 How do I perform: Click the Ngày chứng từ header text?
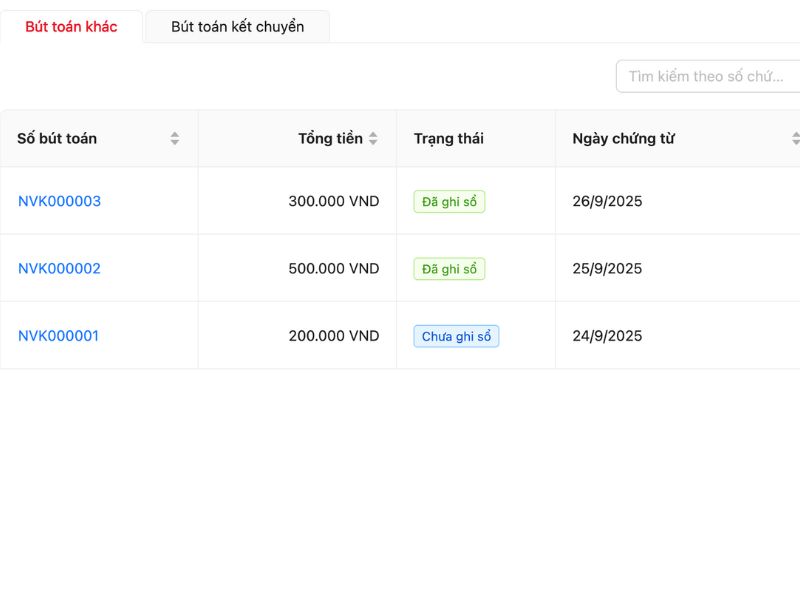[623, 139]
